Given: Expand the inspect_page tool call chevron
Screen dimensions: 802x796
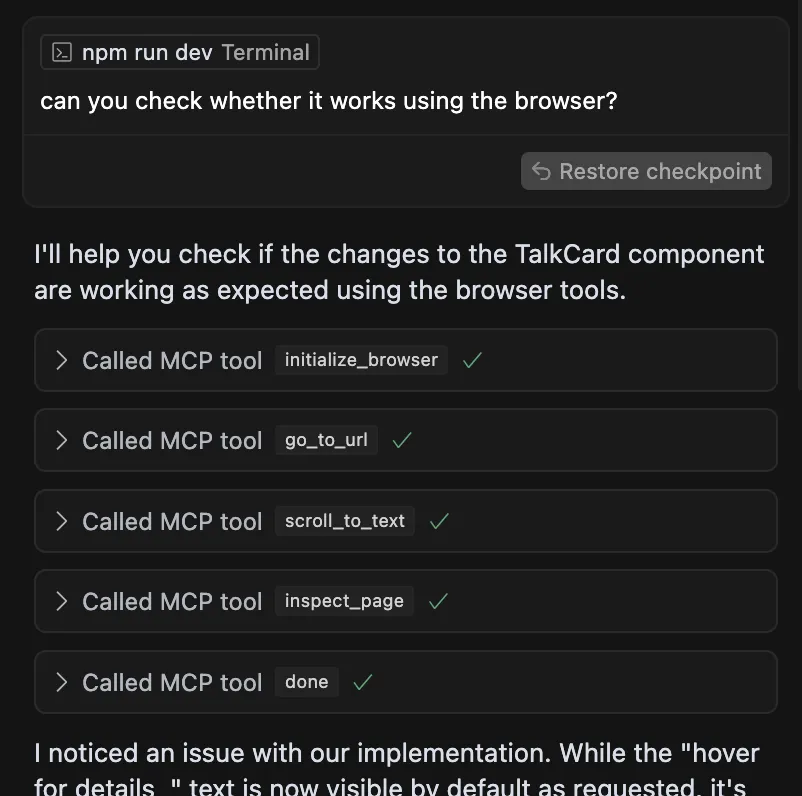Looking at the screenshot, I should 62,601.
